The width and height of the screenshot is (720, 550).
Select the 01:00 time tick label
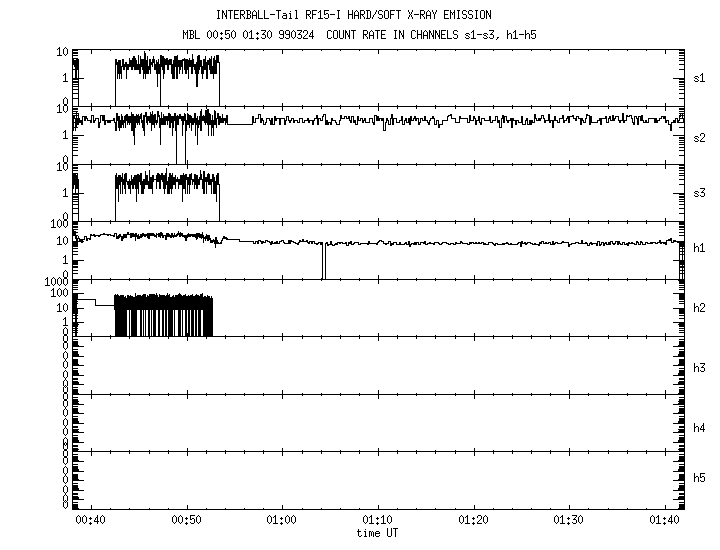tap(282, 521)
